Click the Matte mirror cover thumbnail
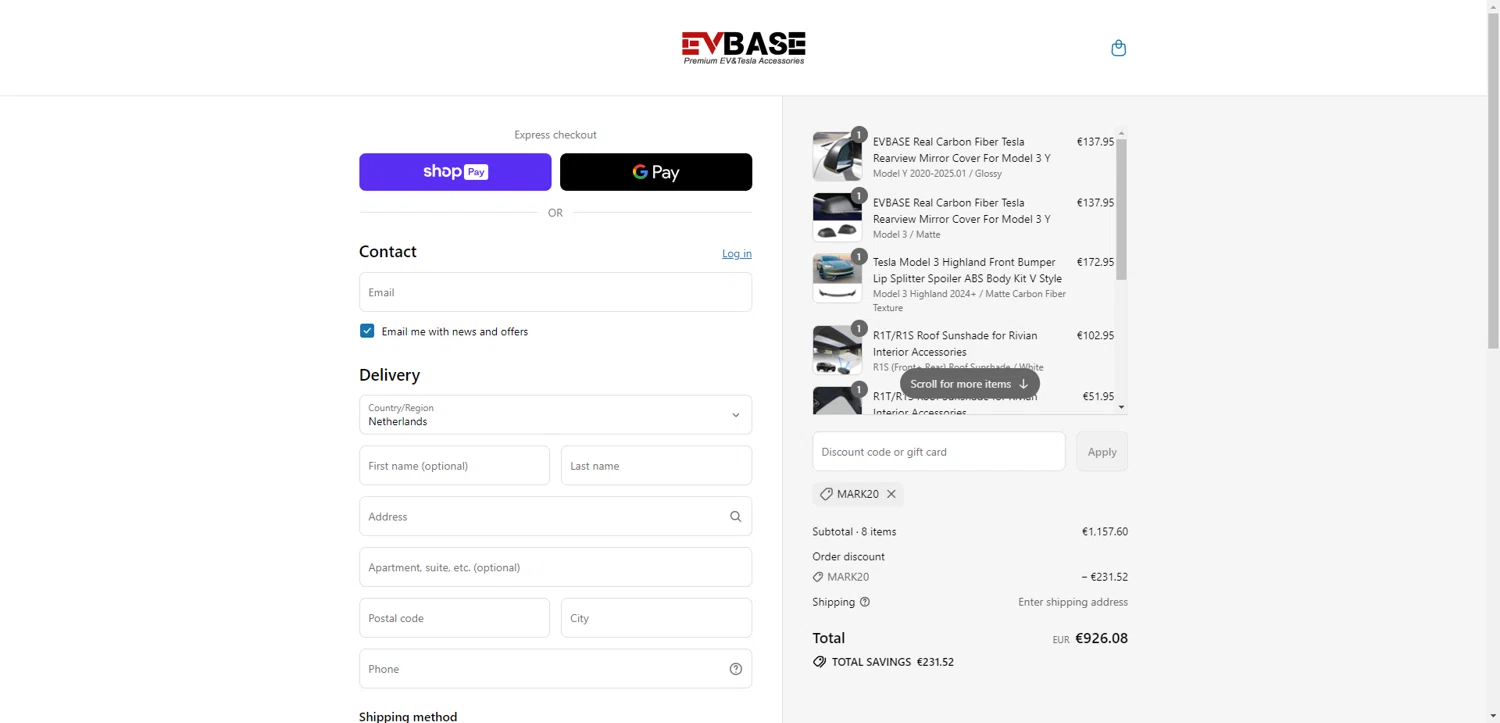The width and height of the screenshot is (1500, 723). click(837, 217)
